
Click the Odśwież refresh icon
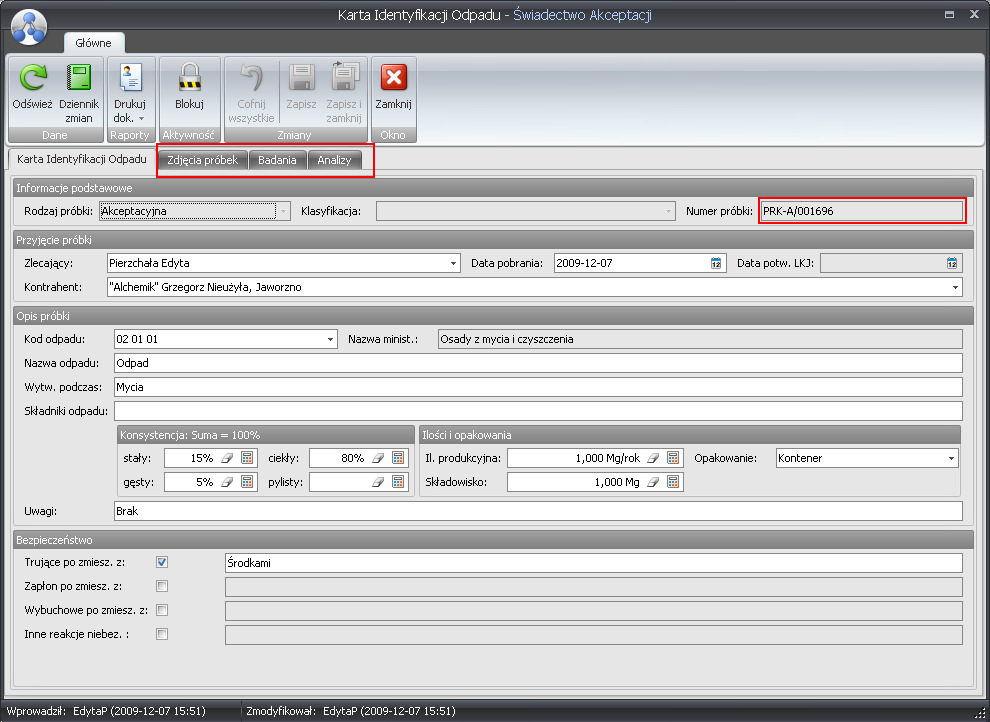click(x=33, y=78)
